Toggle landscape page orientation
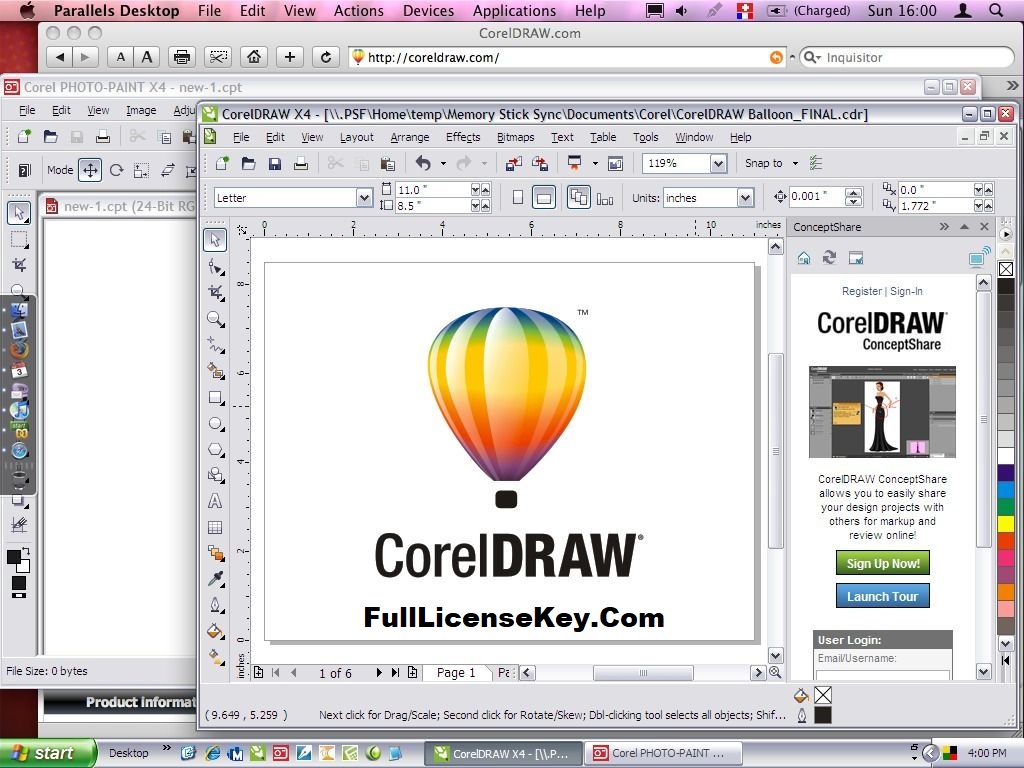The height and width of the screenshot is (768, 1024). click(543, 197)
